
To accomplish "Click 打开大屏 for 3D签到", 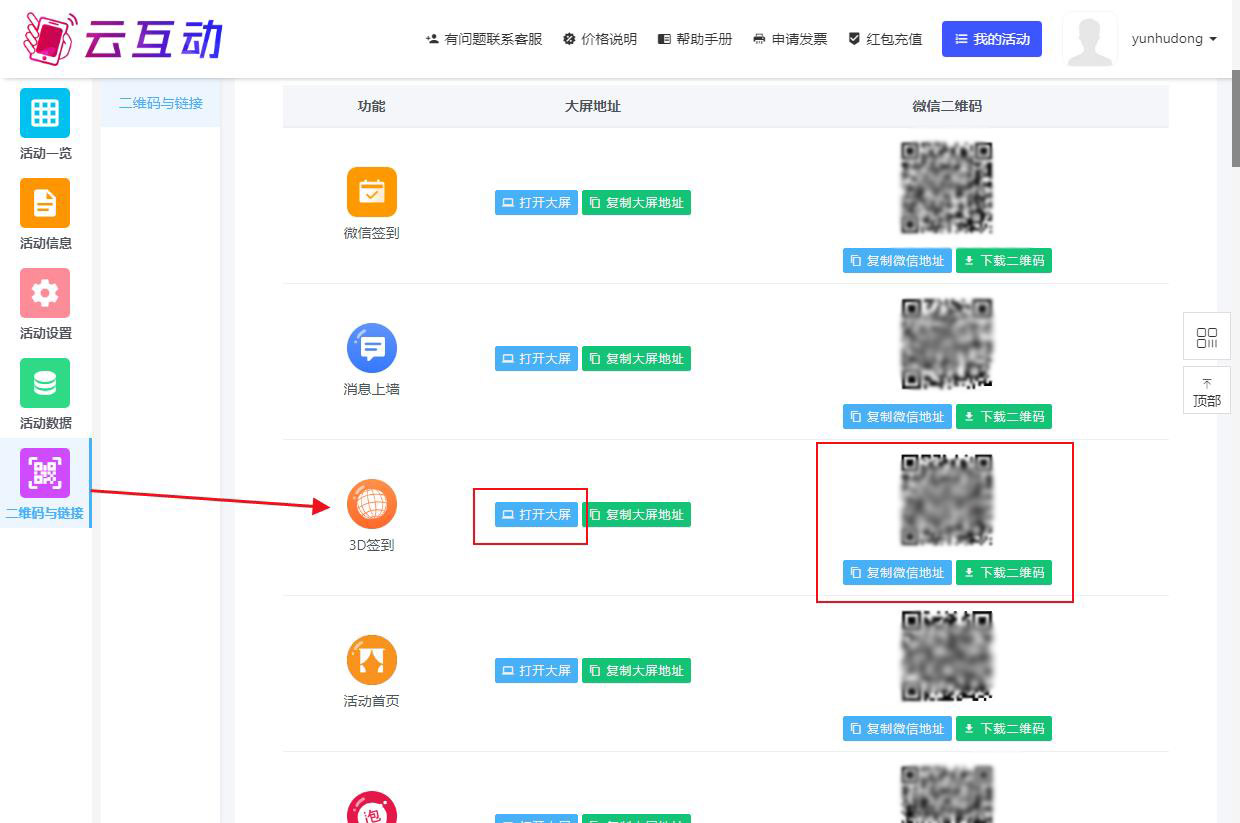I will pyautogui.click(x=536, y=515).
